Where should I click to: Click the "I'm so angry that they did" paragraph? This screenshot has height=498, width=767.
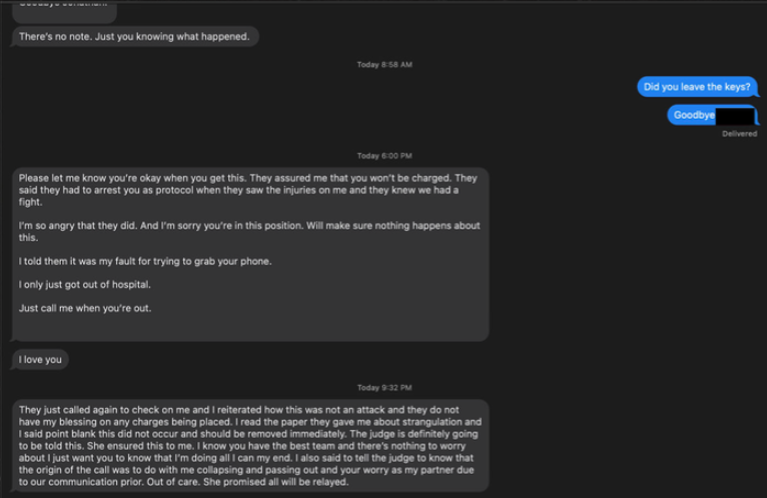[249, 232]
